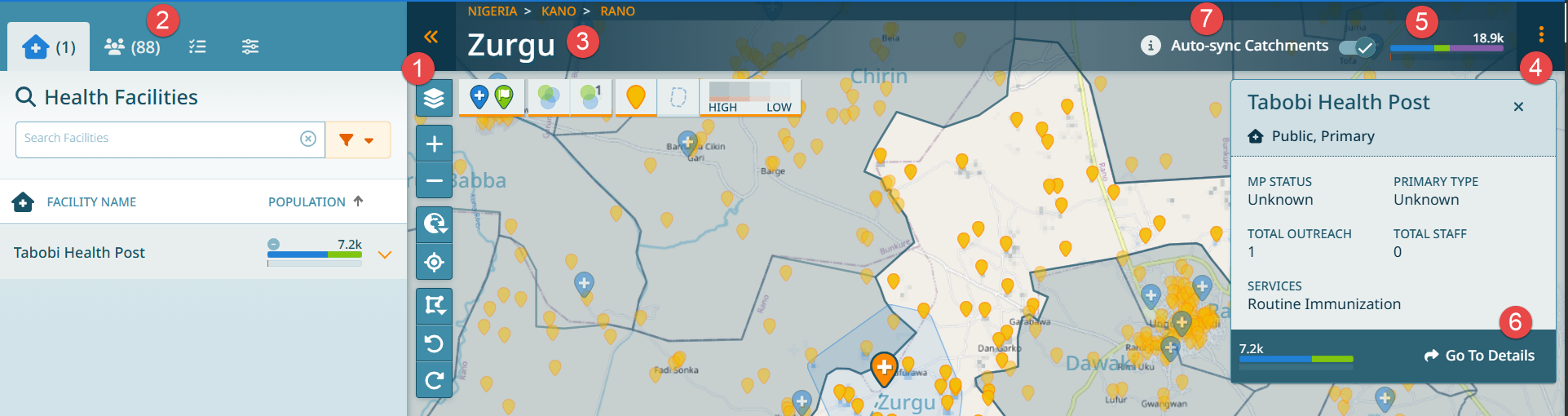The width and height of the screenshot is (1568, 416).
Task: Open the Auto-sync Catchments info icon
Action: [1150, 46]
